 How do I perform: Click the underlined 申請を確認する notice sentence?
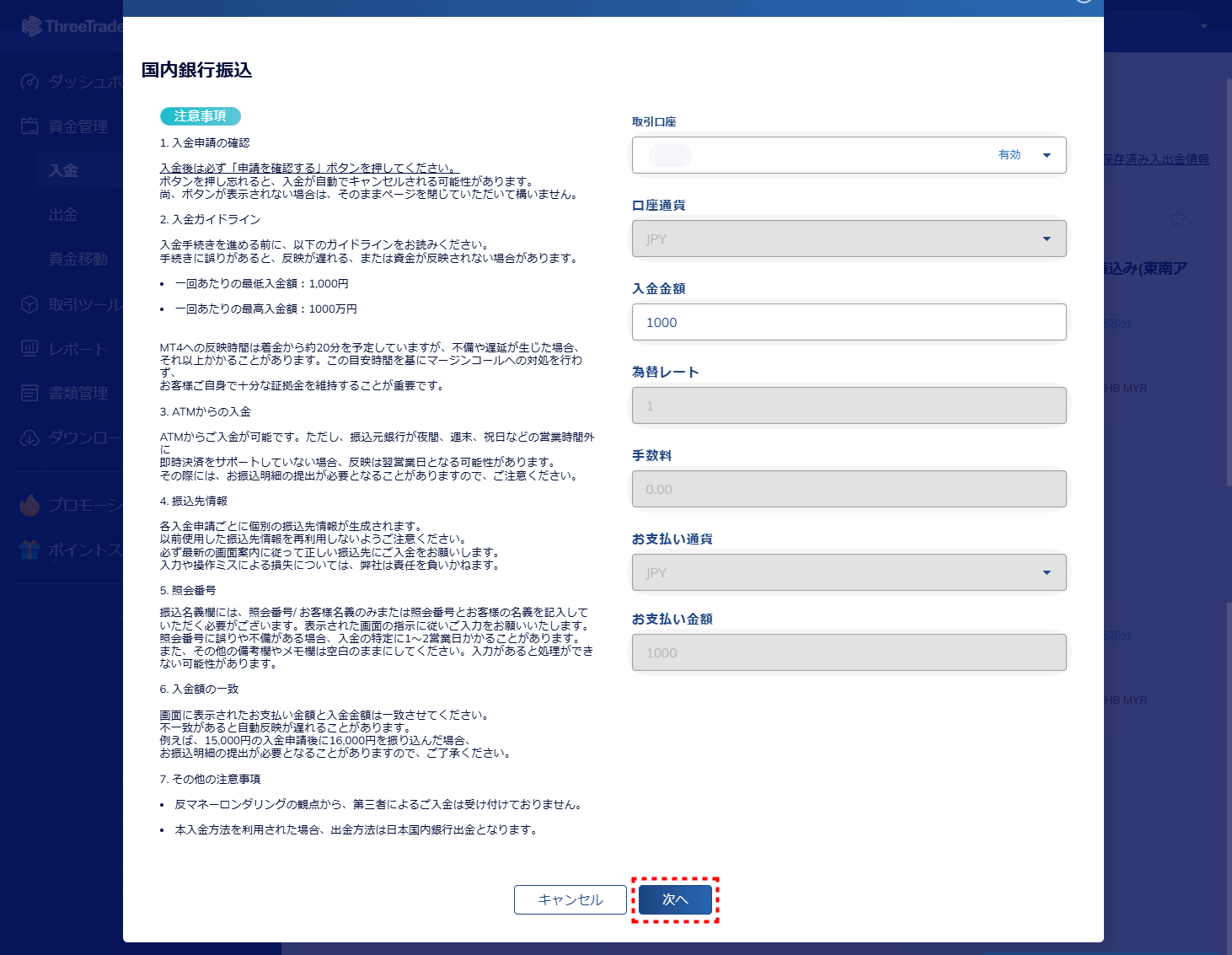[308, 169]
